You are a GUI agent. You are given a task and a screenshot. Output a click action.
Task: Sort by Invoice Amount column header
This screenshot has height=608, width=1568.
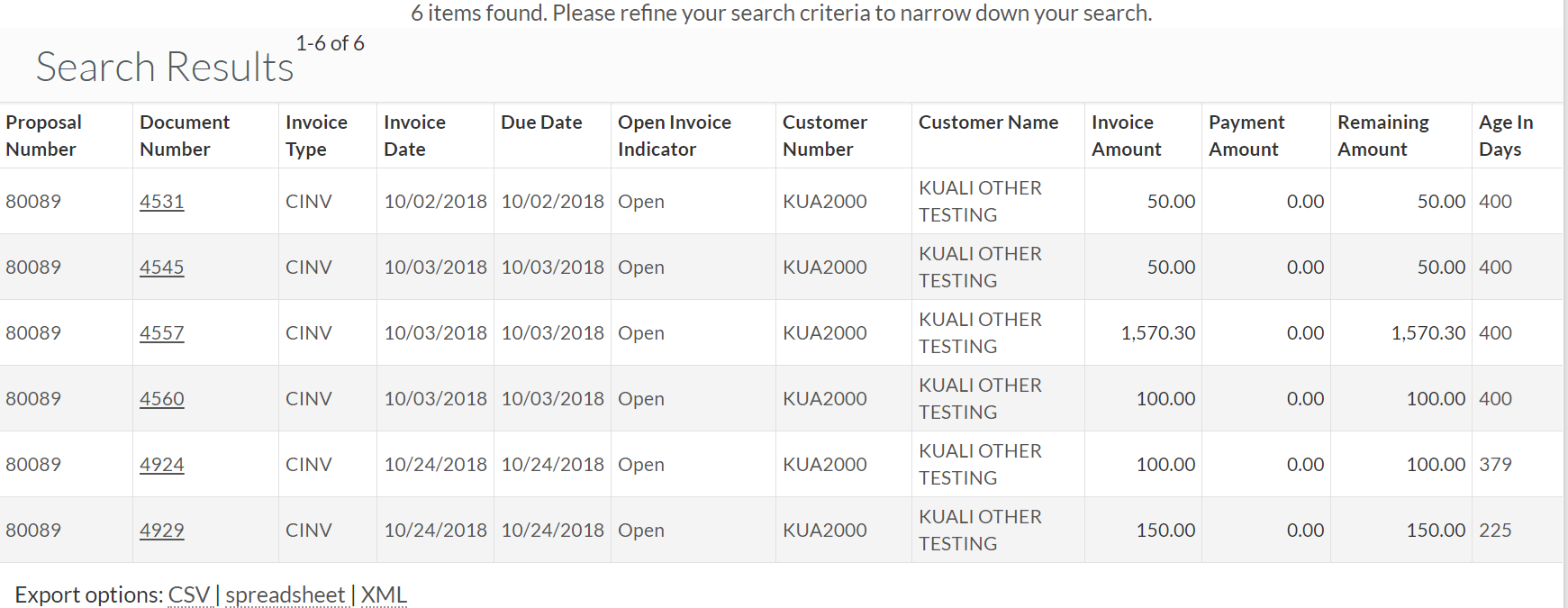[1126, 136]
